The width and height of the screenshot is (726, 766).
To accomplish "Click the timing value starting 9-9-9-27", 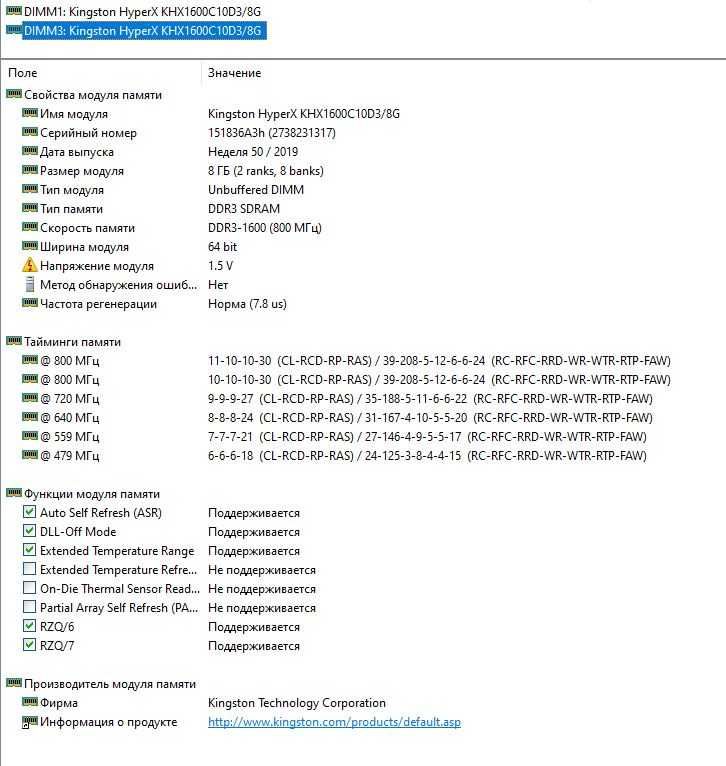I will coord(430,399).
